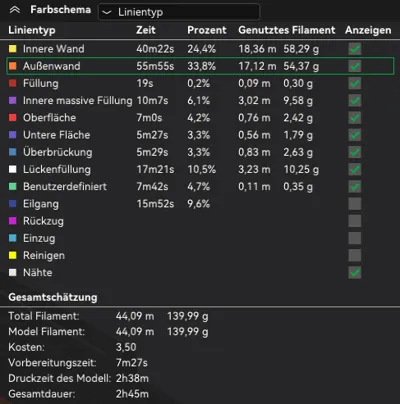Click the orange Außenwand color swatch

pos(13,66)
